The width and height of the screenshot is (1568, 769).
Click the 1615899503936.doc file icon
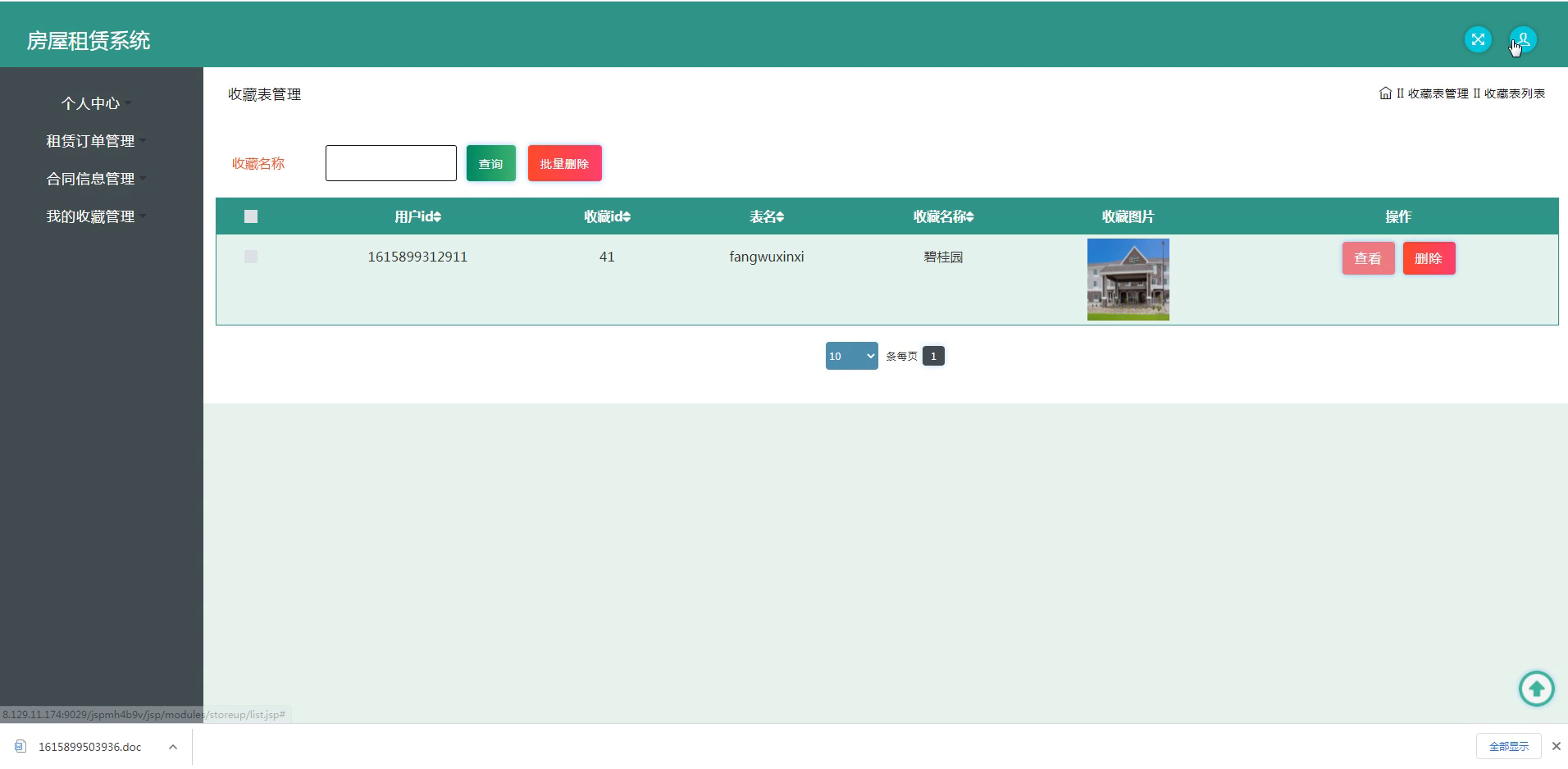tap(21, 747)
